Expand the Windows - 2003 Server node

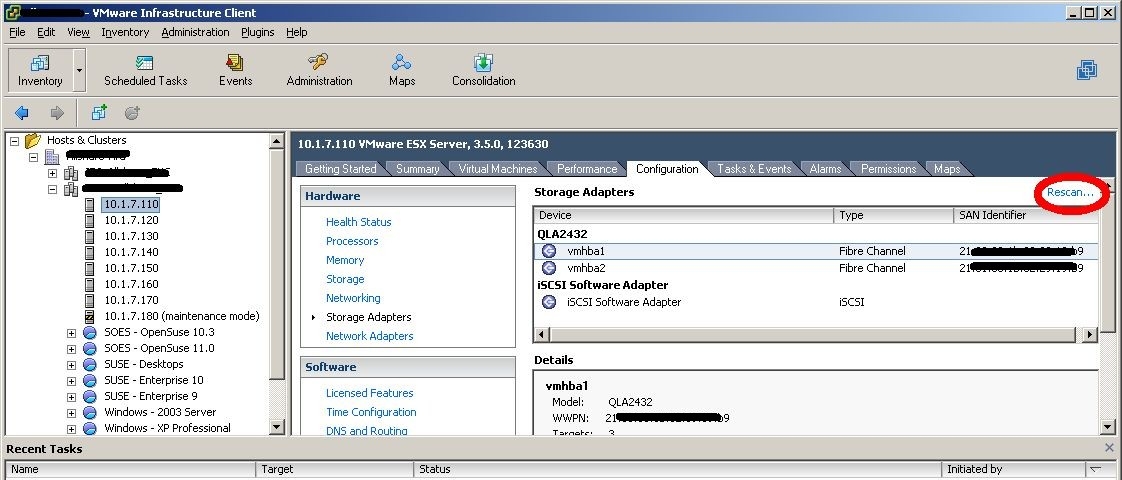point(72,413)
